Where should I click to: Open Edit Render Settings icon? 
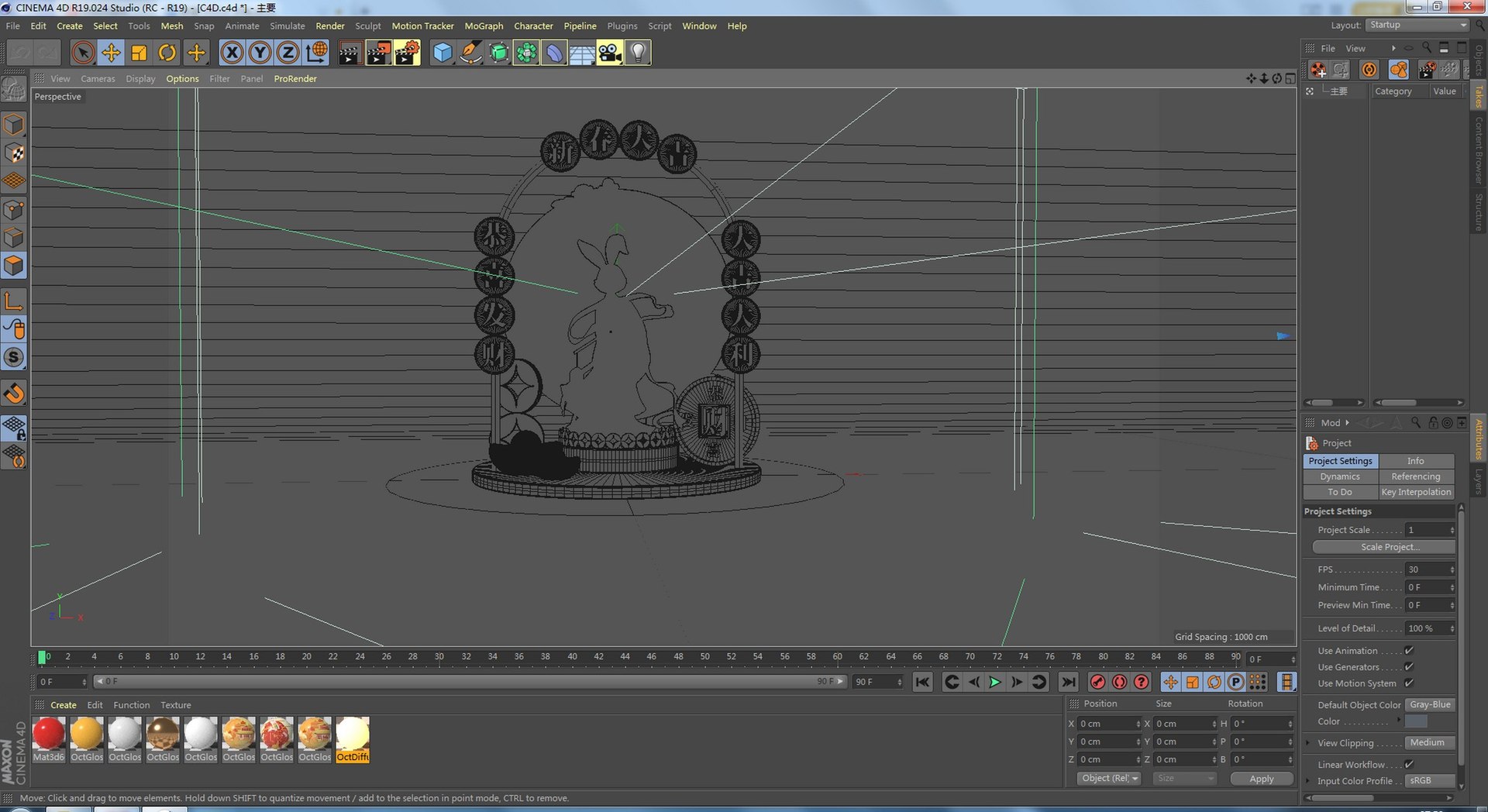point(407,53)
